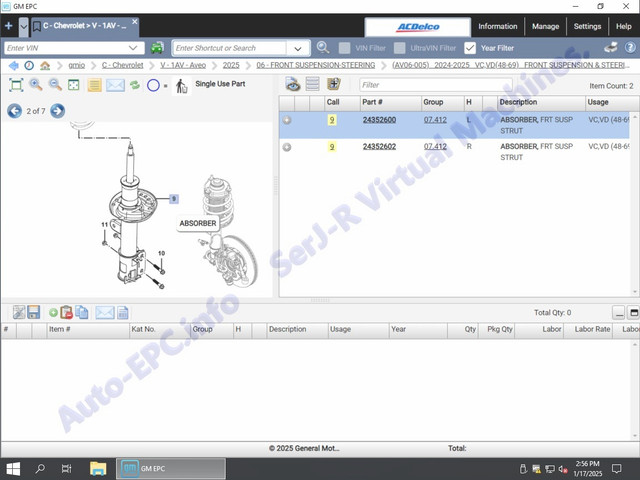Open the gmio breadcrumb link
This screenshot has width=640, height=480.
tap(76, 65)
